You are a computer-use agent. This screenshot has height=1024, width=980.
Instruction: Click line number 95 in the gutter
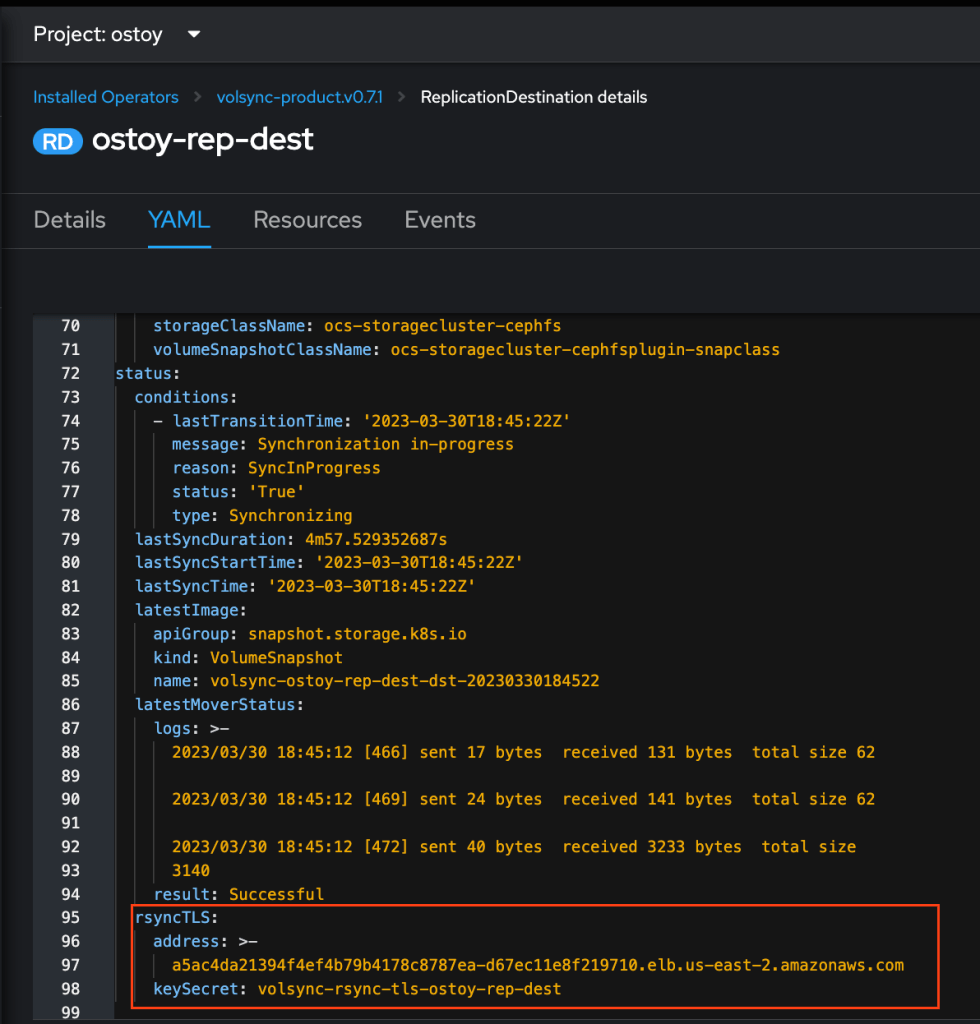click(70, 918)
